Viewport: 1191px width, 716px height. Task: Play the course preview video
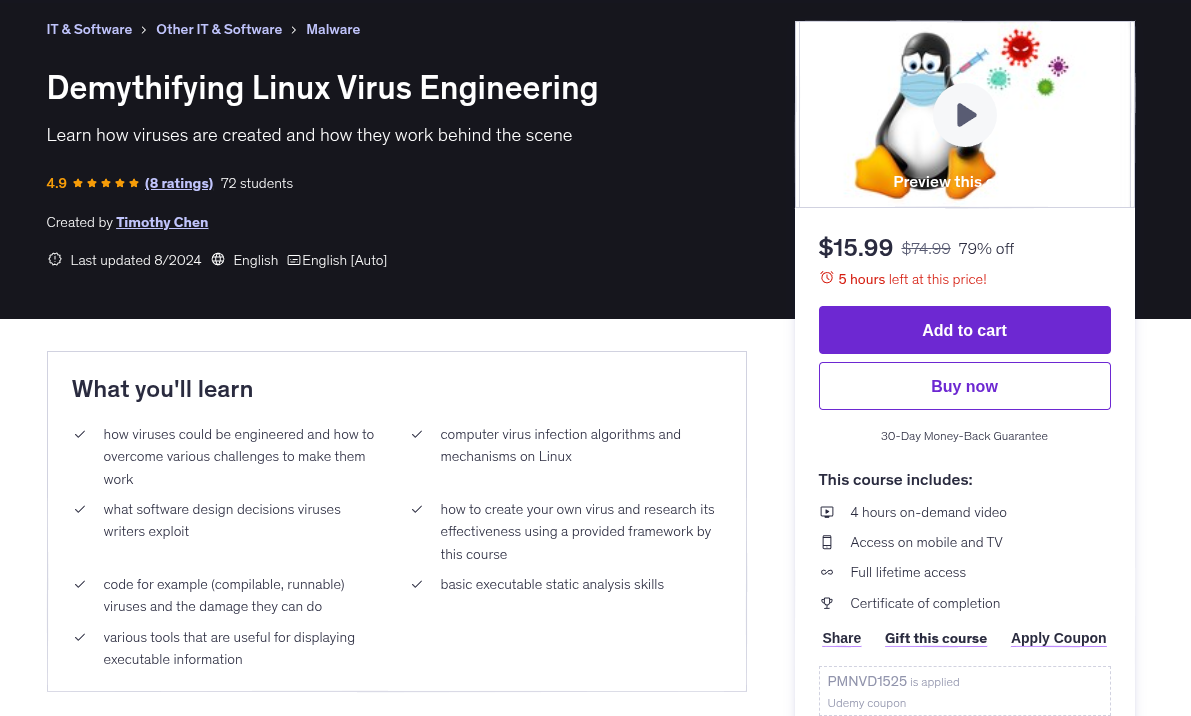coord(965,115)
